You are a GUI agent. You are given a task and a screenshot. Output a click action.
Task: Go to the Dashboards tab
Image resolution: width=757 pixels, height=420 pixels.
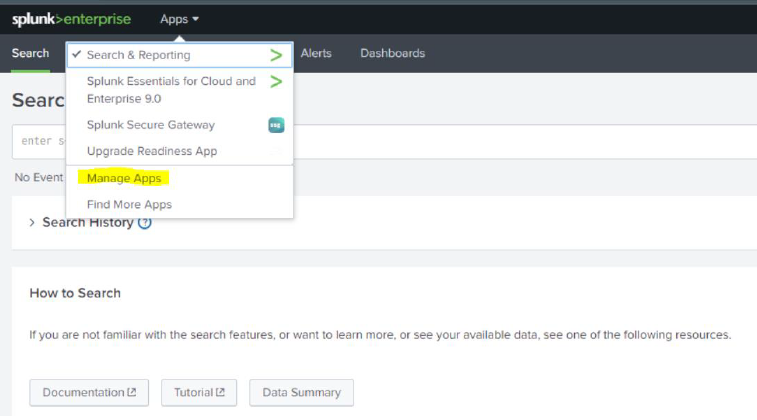(x=392, y=53)
